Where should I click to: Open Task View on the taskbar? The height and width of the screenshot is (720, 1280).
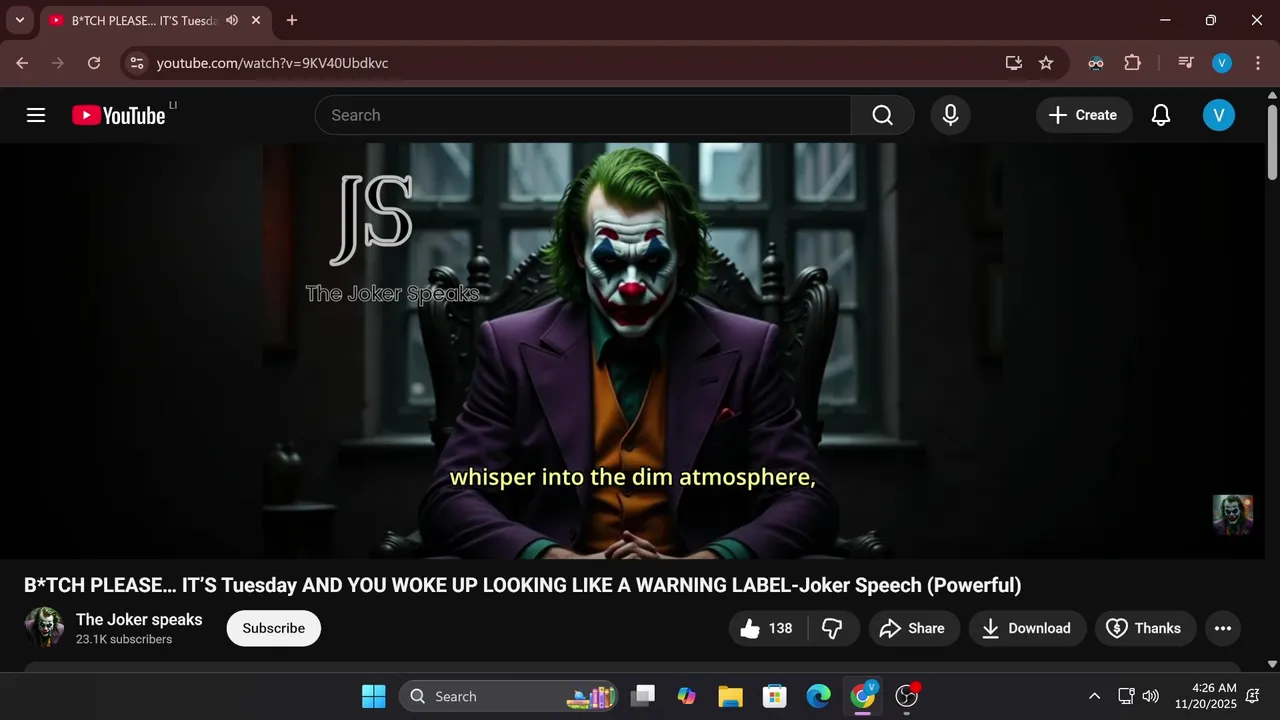(643, 696)
